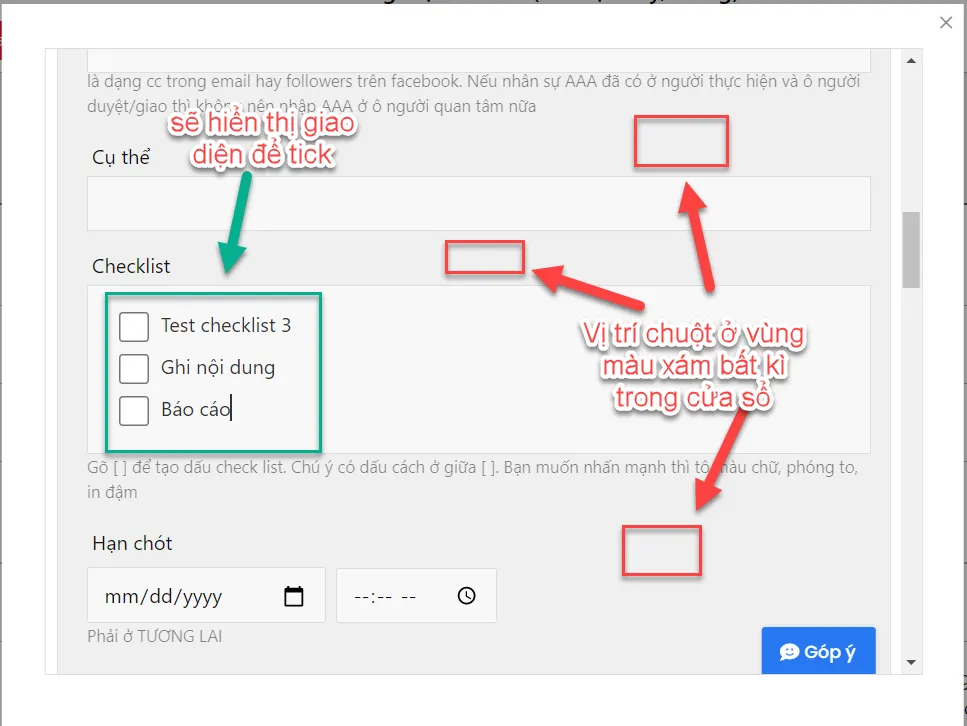Click the scrollbar up arrow

tap(911, 61)
